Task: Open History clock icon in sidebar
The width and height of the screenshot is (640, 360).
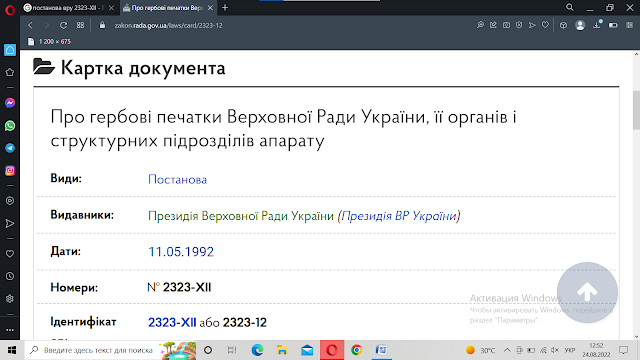Action: click(x=10, y=276)
